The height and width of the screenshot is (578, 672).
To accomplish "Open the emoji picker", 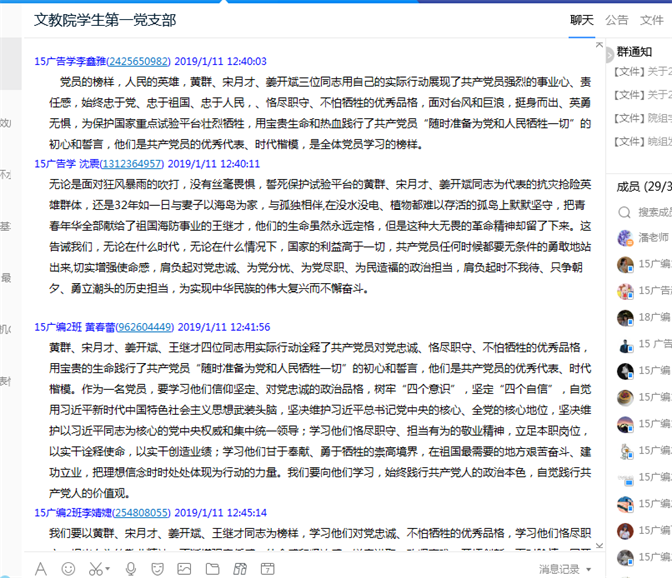I will click(x=69, y=568).
